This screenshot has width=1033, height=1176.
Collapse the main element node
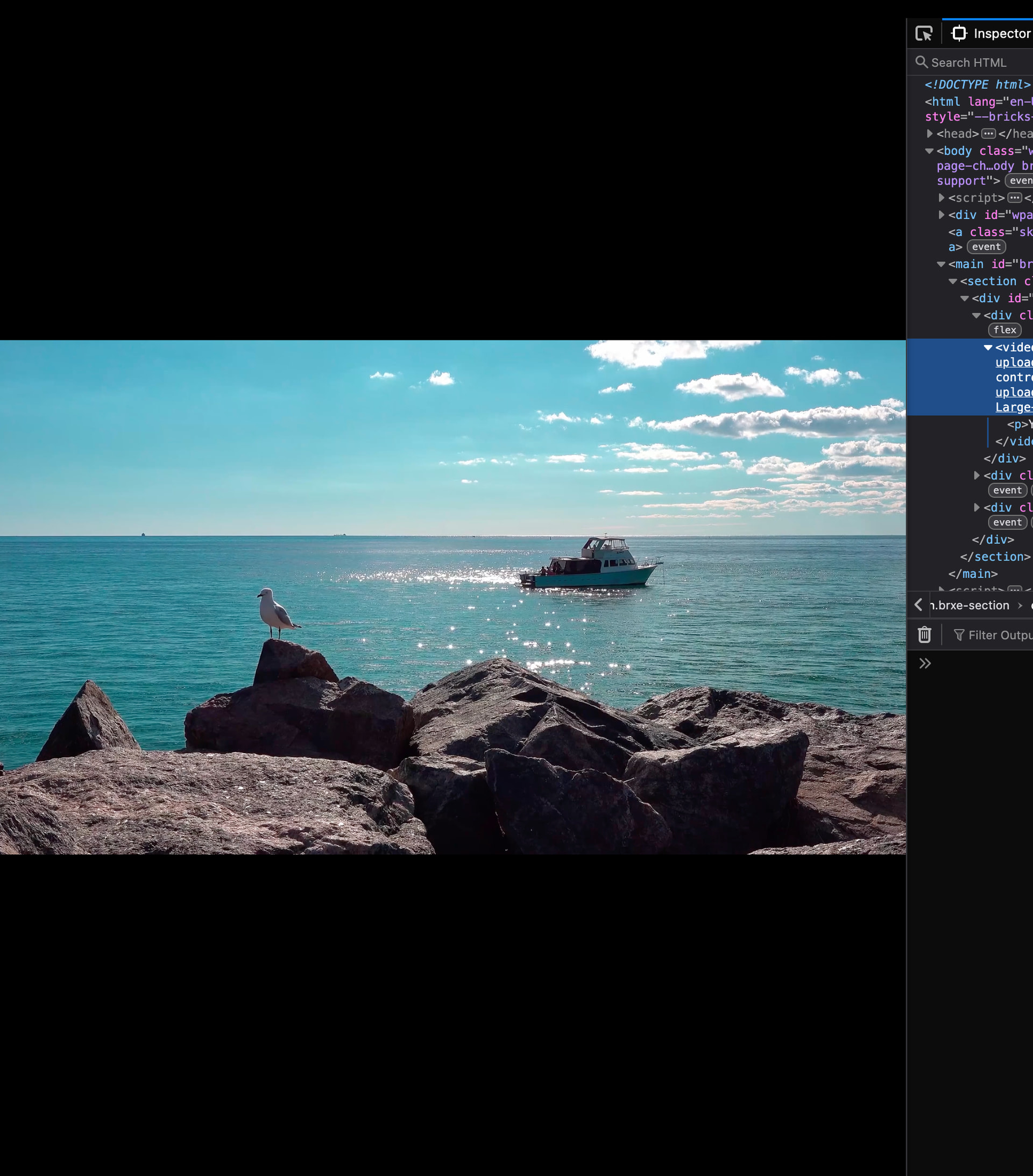point(941,264)
